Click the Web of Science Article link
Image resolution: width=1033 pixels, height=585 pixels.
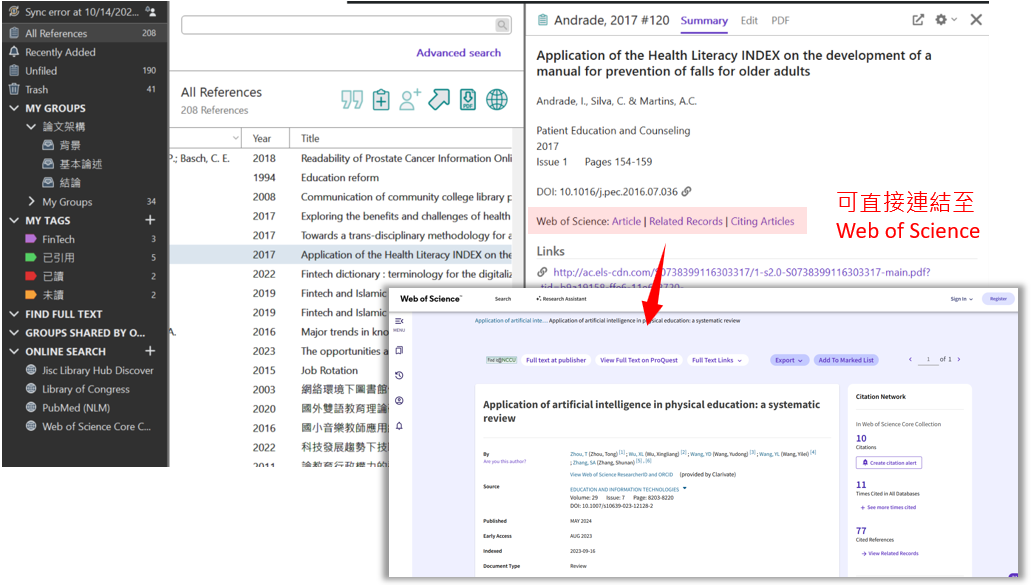pyautogui.click(x=626, y=221)
